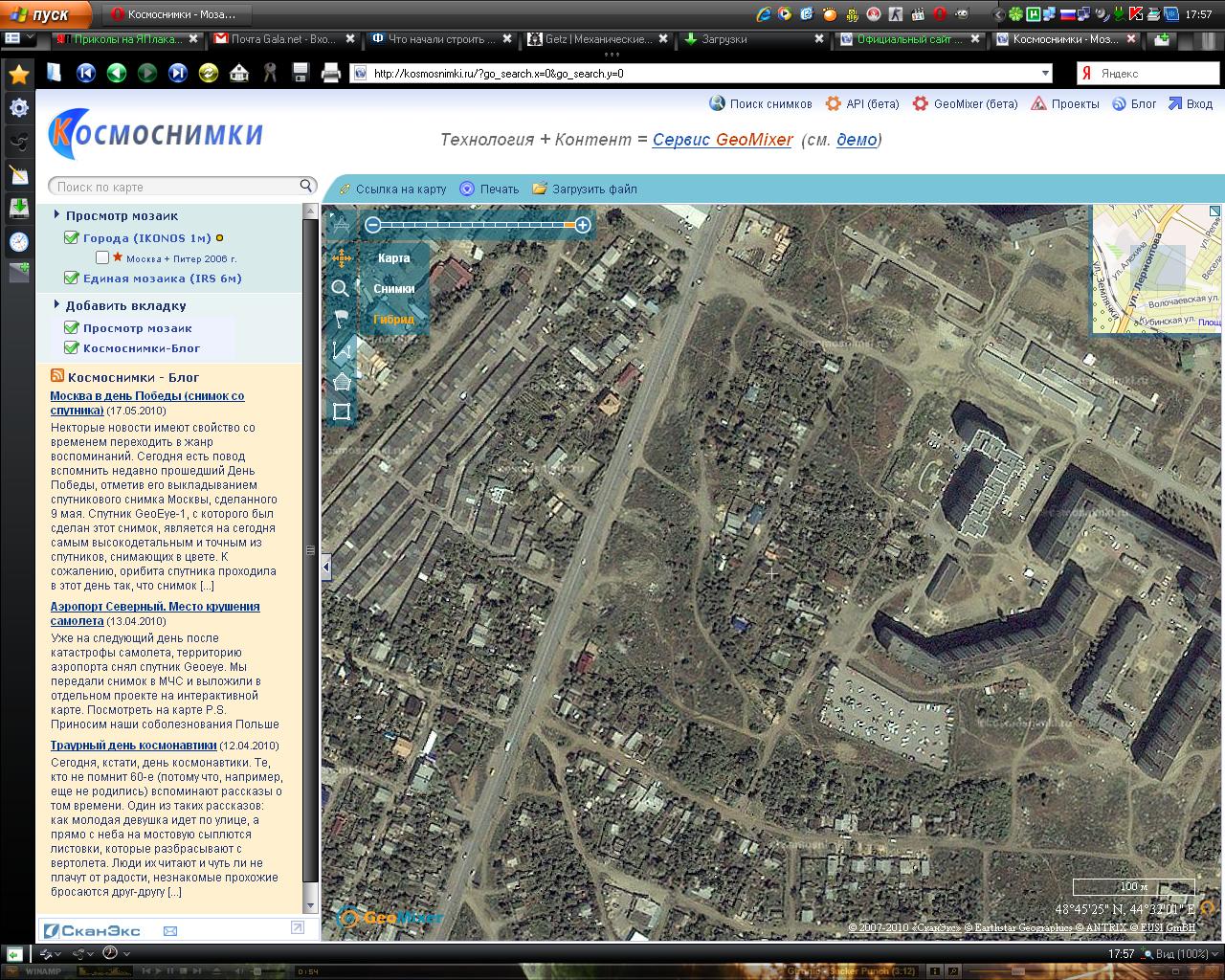The width and height of the screenshot is (1225, 980).
Task: Select the flag marker tool
Action: [x=341, y=320]
